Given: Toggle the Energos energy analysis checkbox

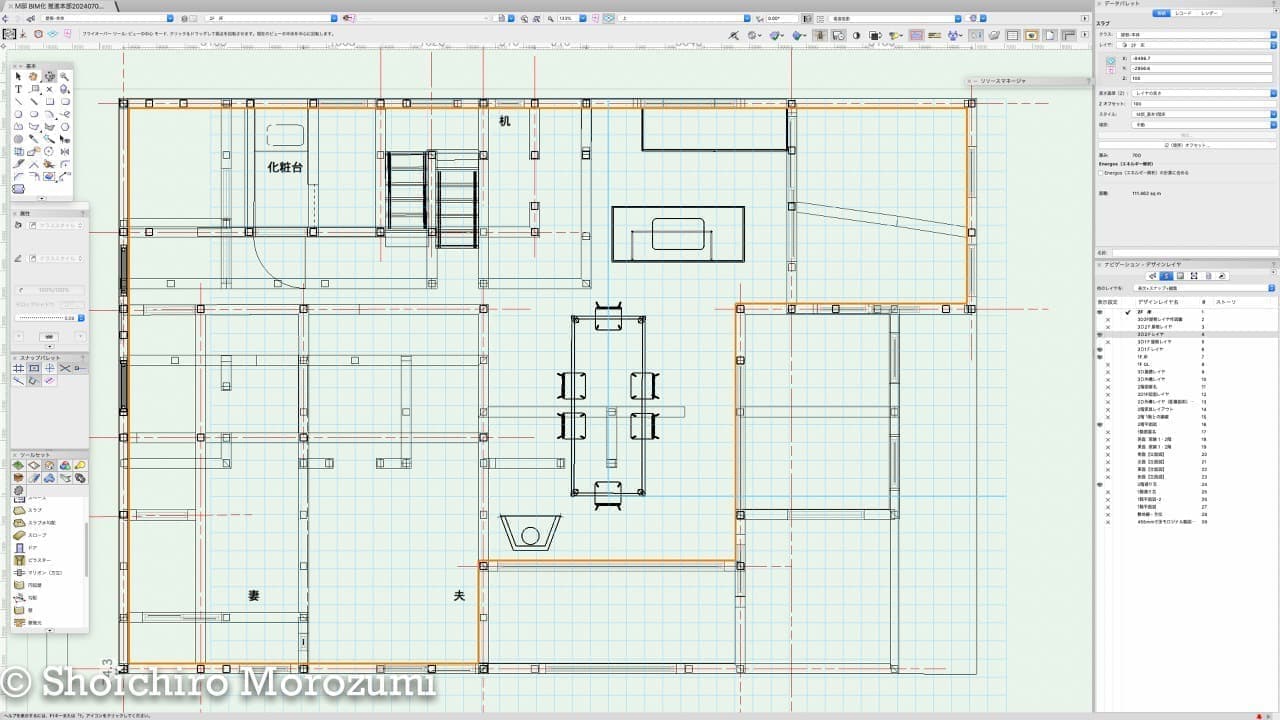Looking at the screenshot, I should [x=1101, y=172].
